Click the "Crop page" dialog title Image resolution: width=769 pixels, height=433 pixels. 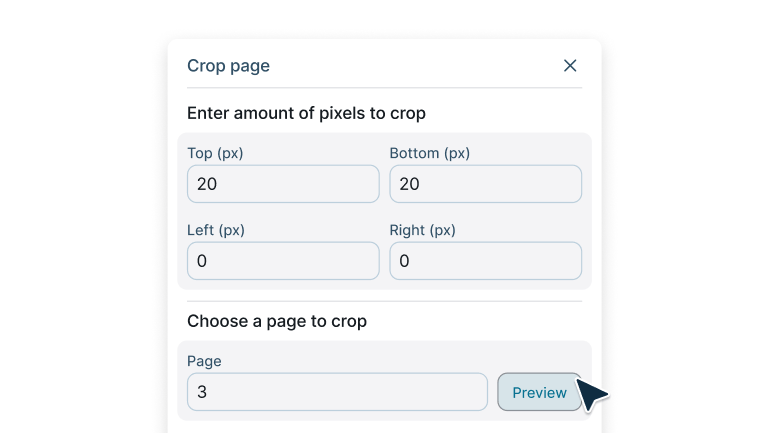tap(228, 66)
